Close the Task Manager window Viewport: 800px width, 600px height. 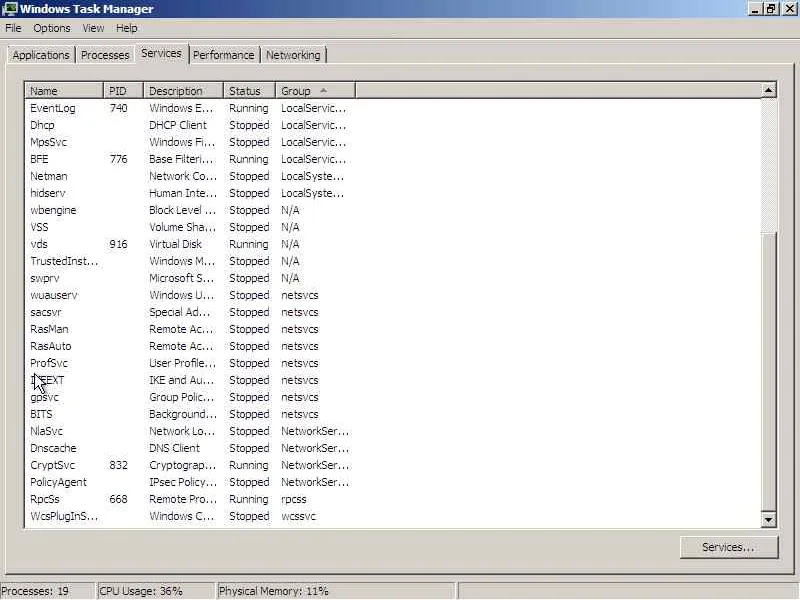(x=789, y=9)
